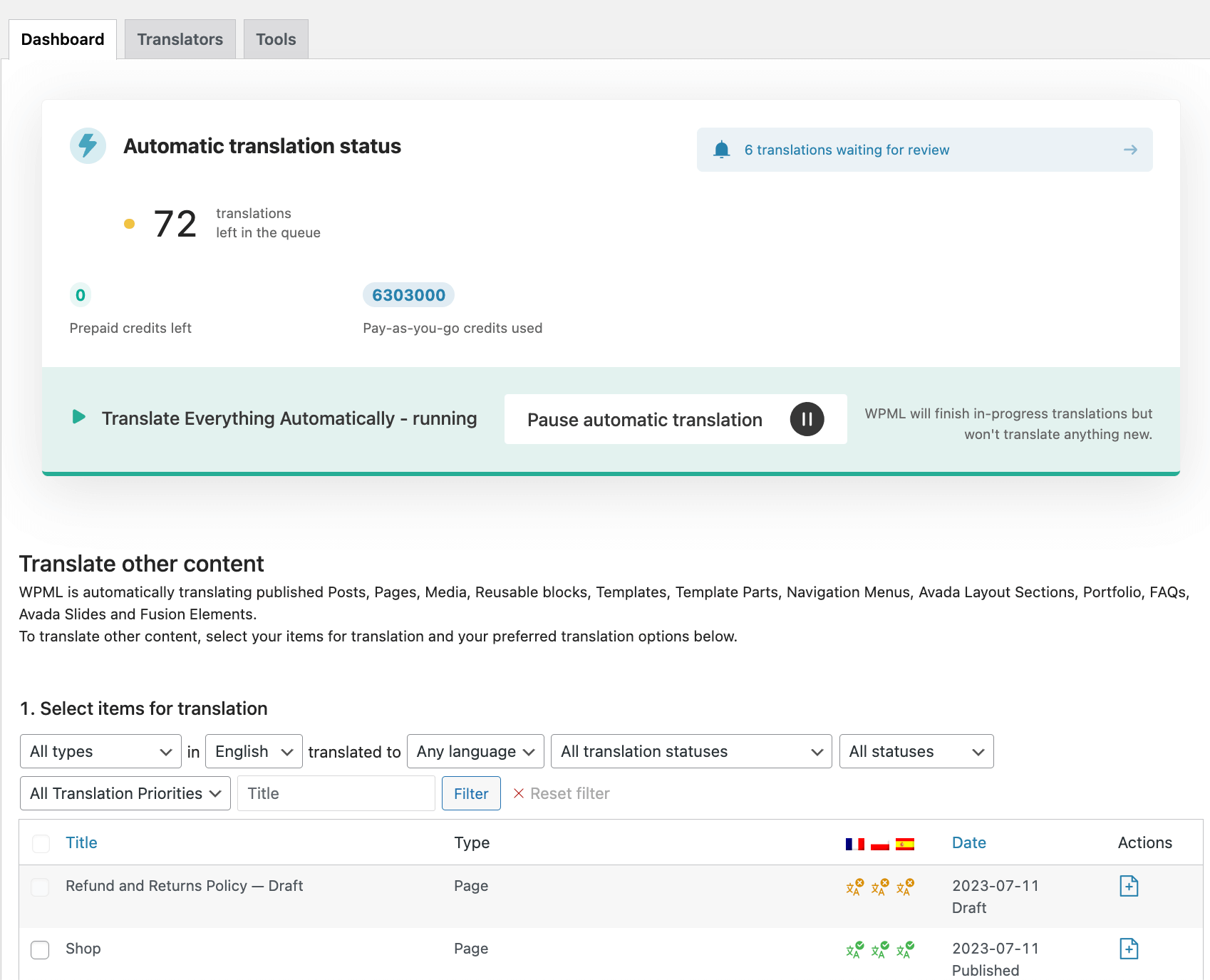
Task: Click the Title search input field
Action: (x=336, y=793)
